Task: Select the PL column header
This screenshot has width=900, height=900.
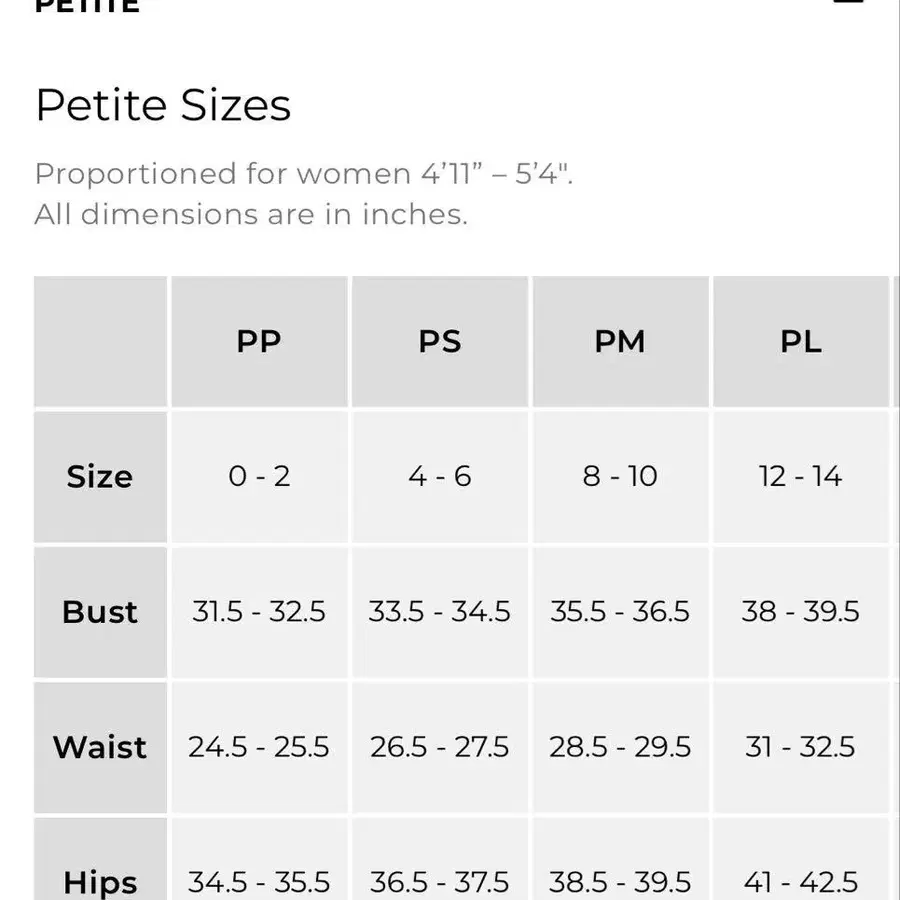Action: [801, 342]
